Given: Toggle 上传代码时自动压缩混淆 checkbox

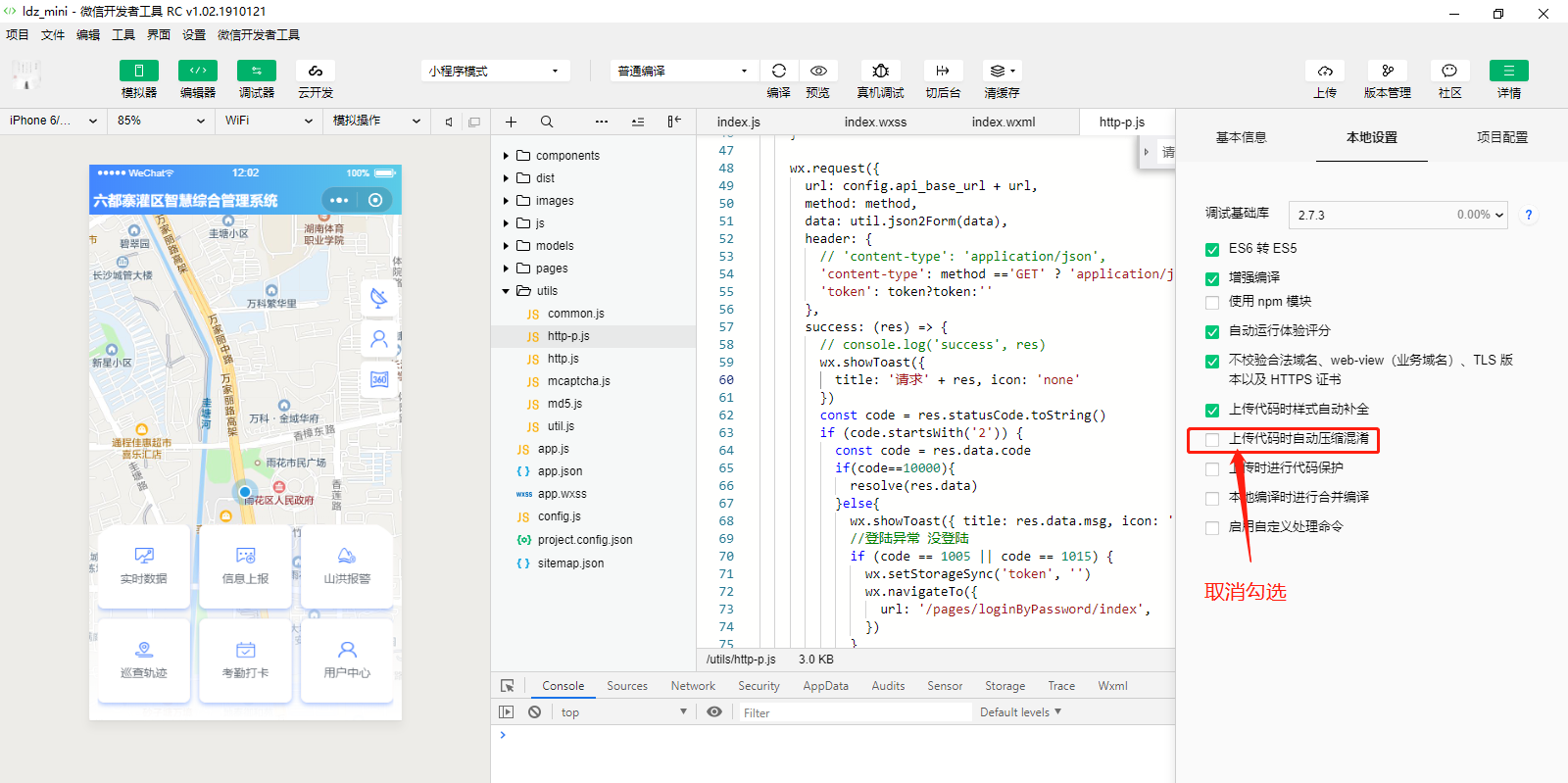Looking at the screenshot, I should [1212, 439].
